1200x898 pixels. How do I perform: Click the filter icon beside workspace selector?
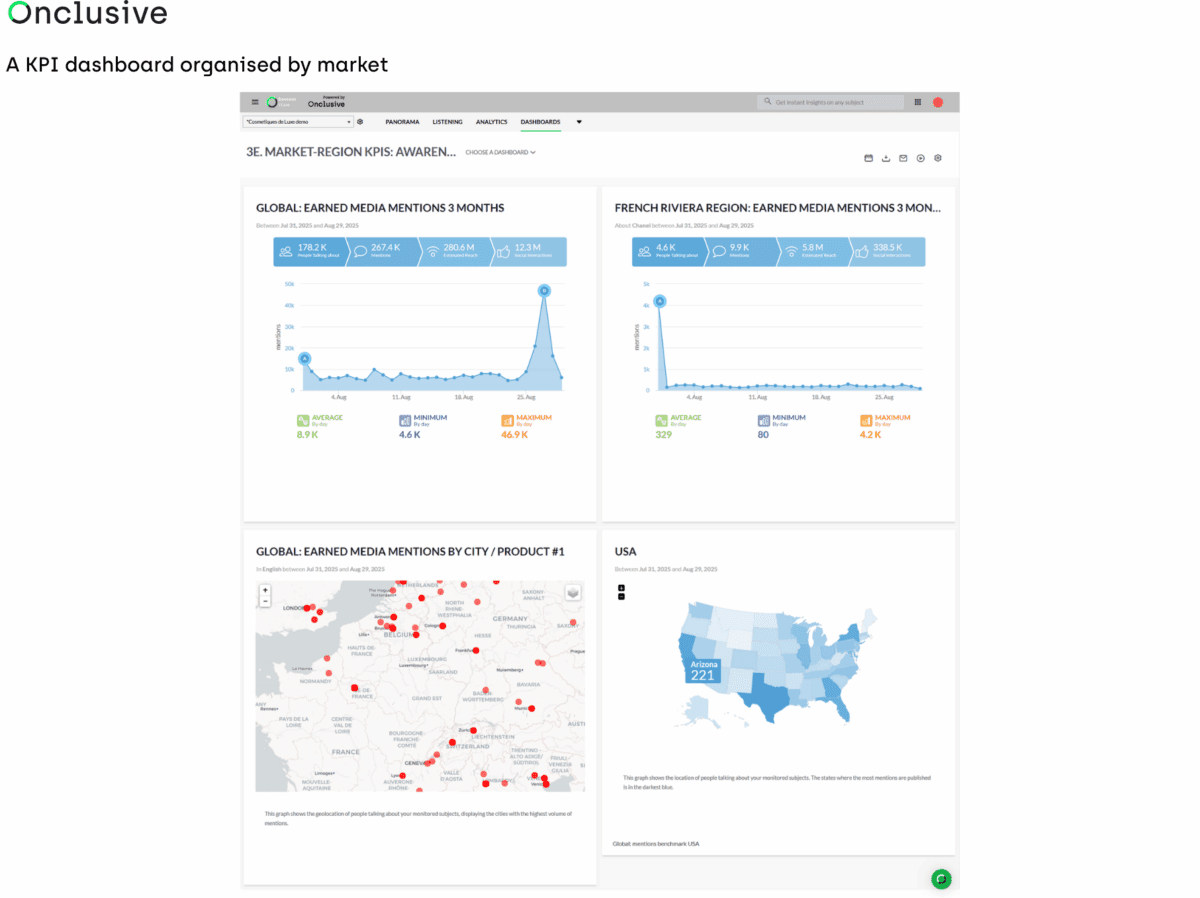coord(361,121)
